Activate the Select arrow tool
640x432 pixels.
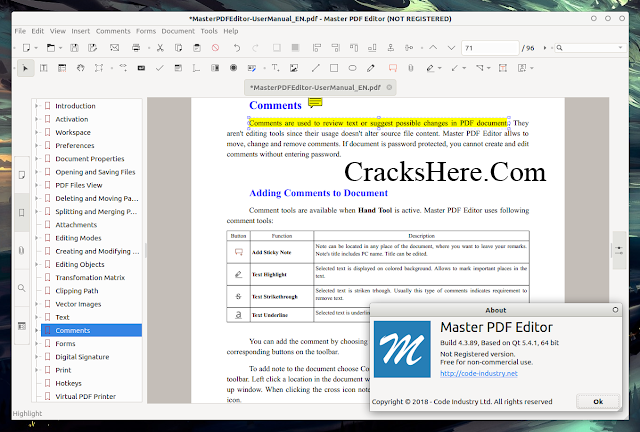click(x=25, y=68)
